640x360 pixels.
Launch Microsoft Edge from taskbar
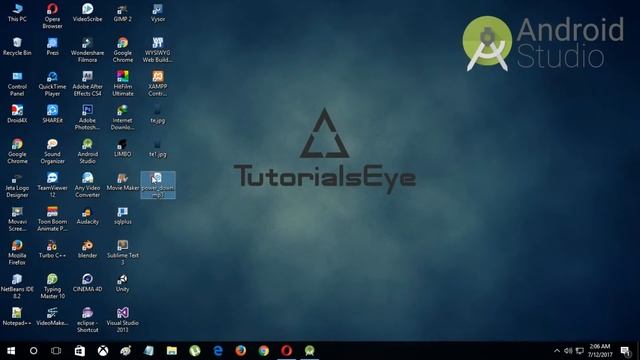[x=218, y=351]
